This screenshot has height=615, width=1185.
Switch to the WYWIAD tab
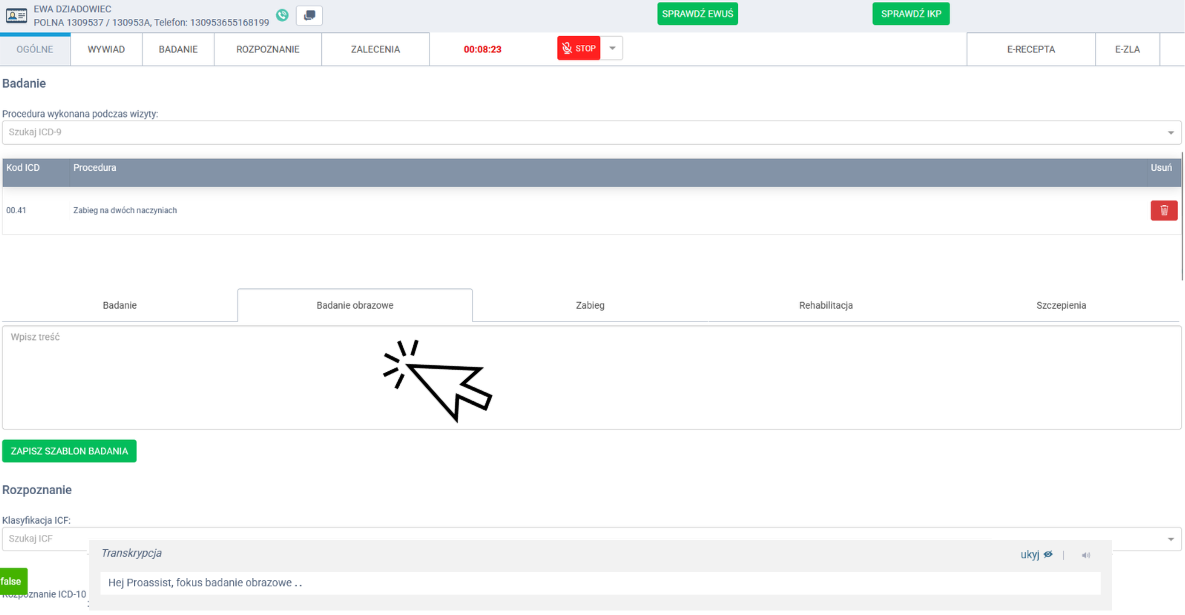pos(106,49)
